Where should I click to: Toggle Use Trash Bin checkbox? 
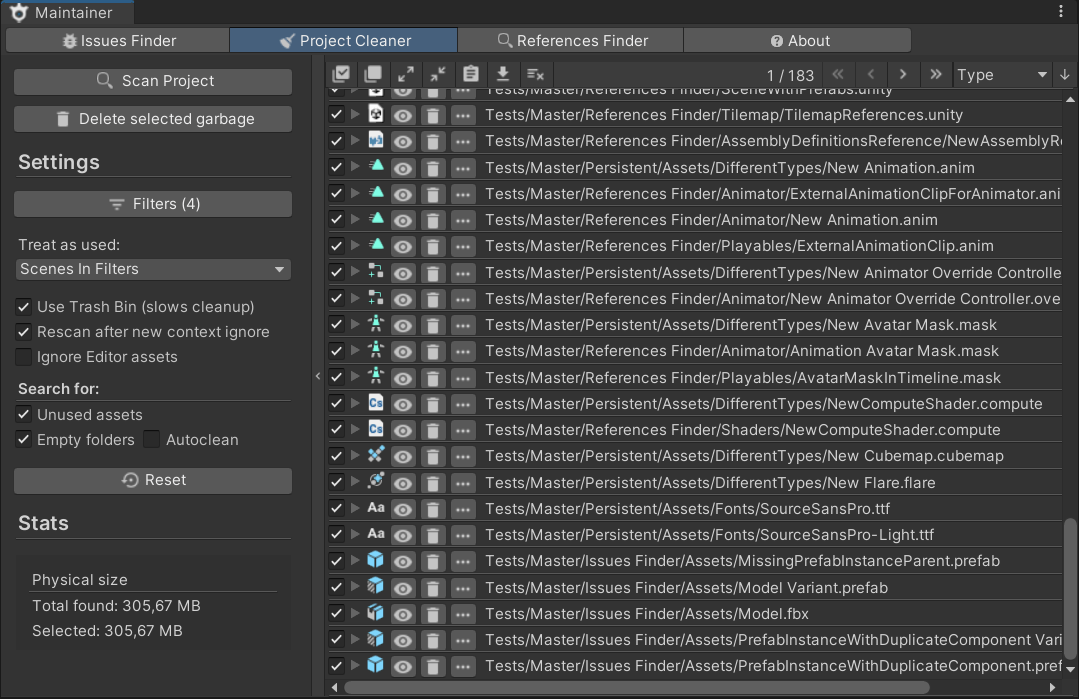click(23, 307)
